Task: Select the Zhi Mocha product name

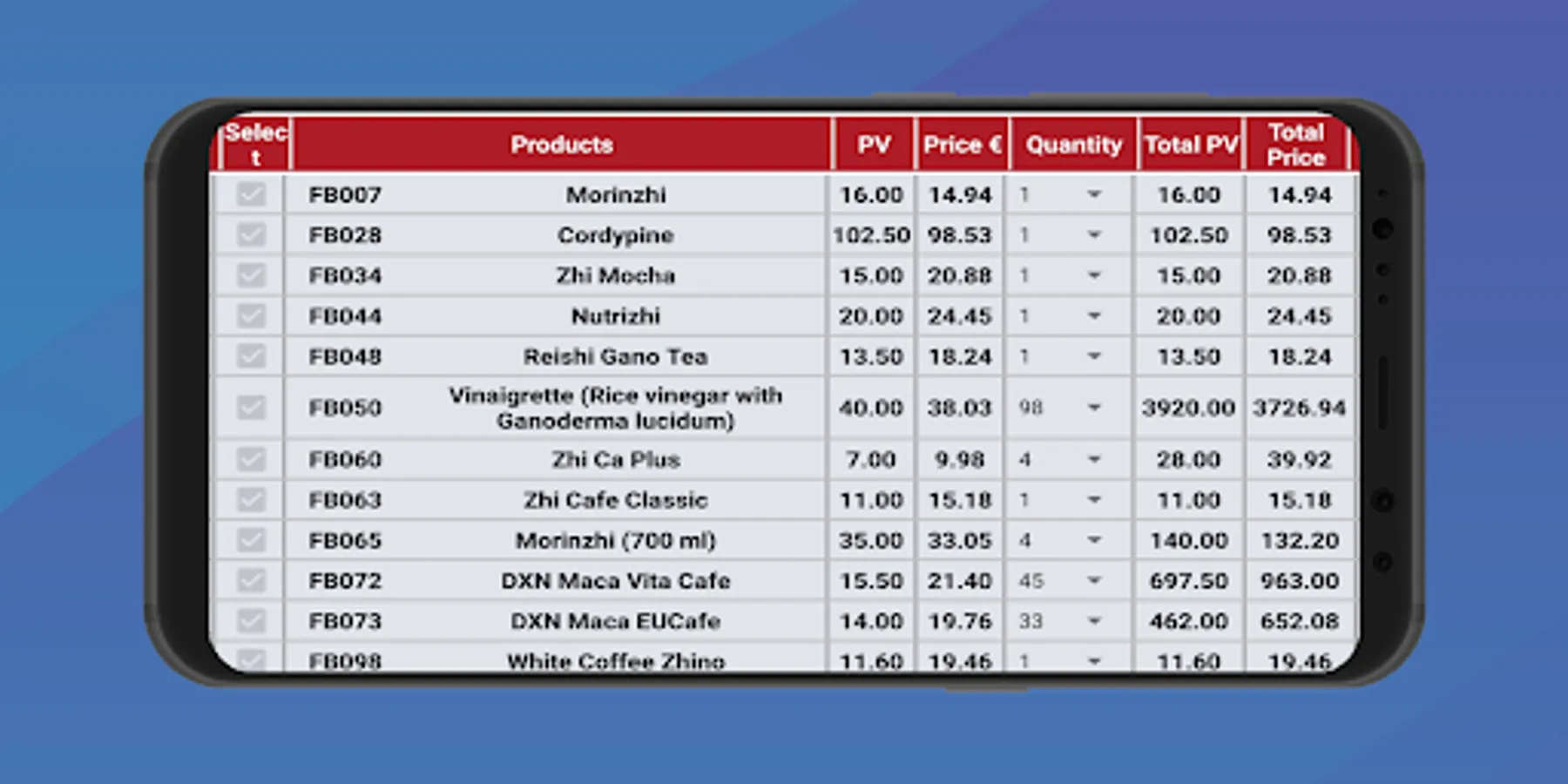Action: [616, 275]
